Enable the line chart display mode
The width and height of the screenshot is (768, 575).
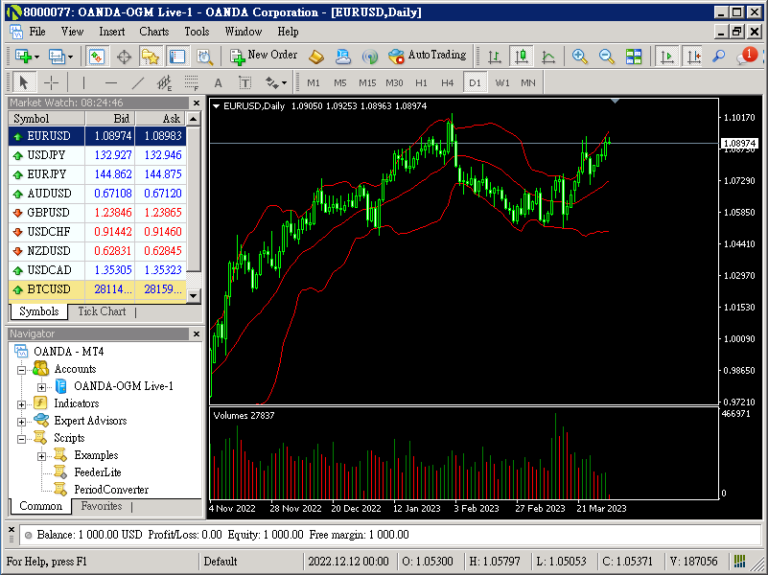(547, 56)
